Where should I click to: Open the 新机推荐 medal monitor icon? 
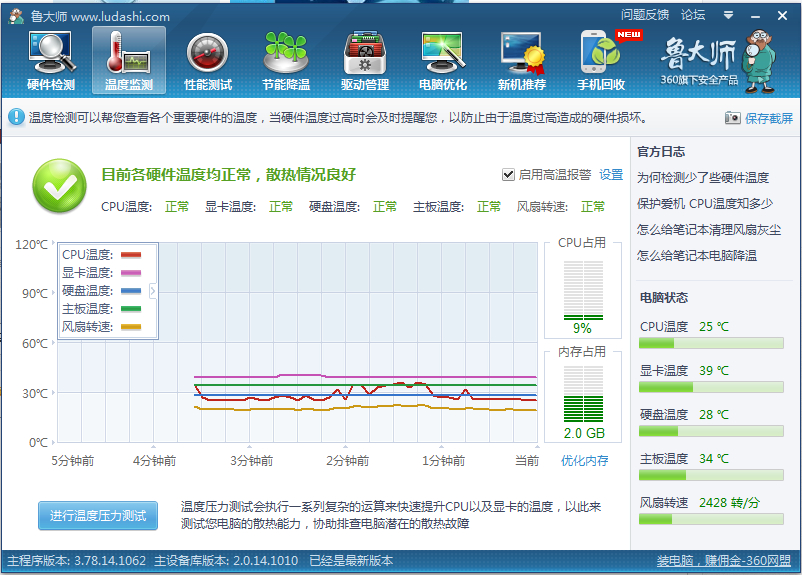(x=522, y=60)
